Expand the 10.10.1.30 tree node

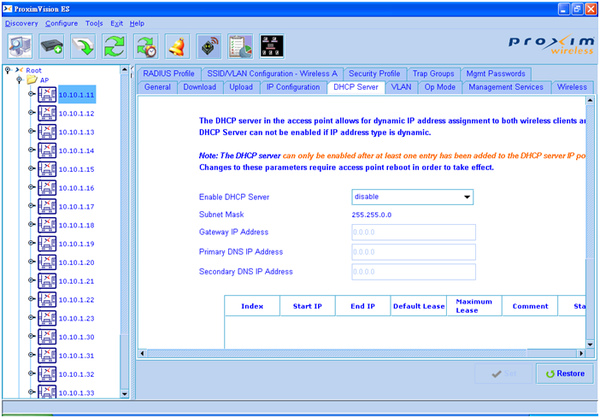(31, 336)
